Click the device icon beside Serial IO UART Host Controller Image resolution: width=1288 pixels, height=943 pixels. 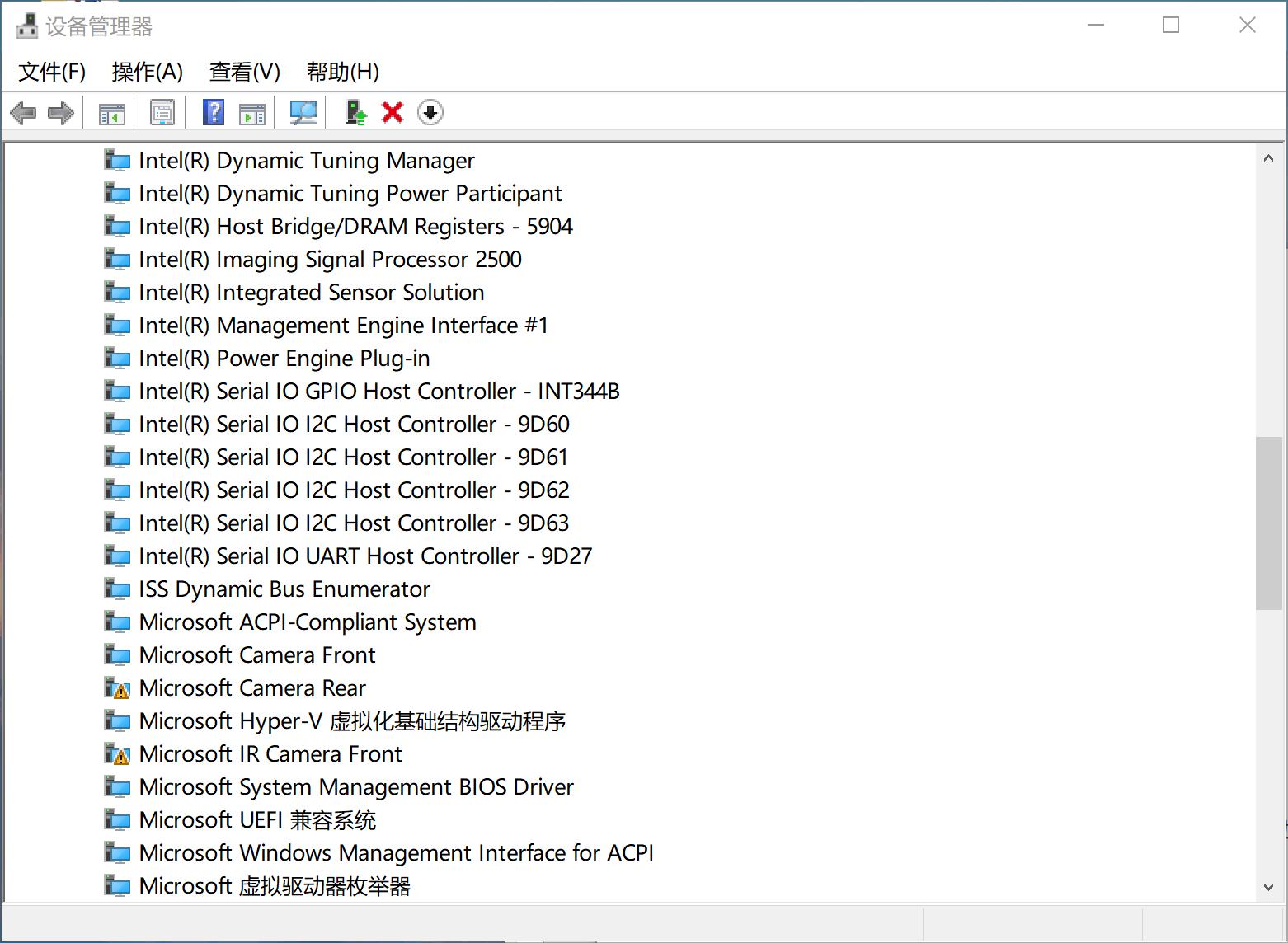pyautogui.click(x=117, y=556)
